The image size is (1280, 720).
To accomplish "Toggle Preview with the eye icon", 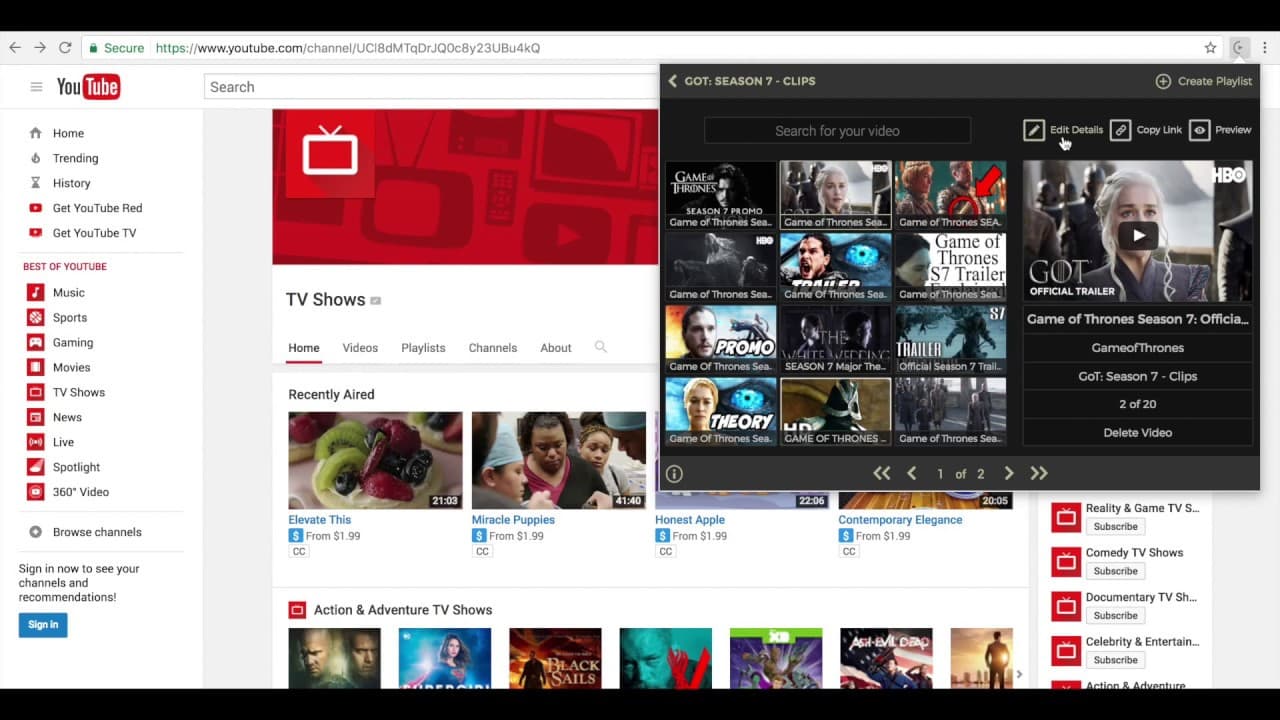I will [1199, 130].
